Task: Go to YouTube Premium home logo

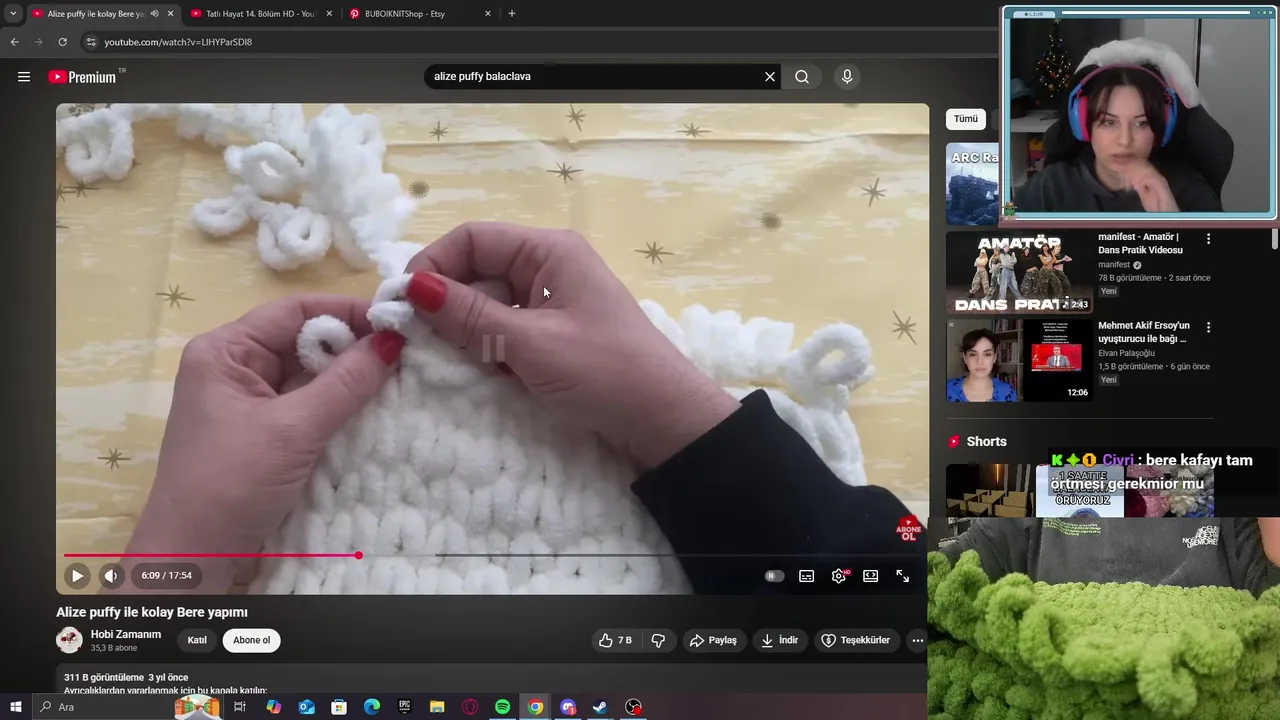Action: 84,77
